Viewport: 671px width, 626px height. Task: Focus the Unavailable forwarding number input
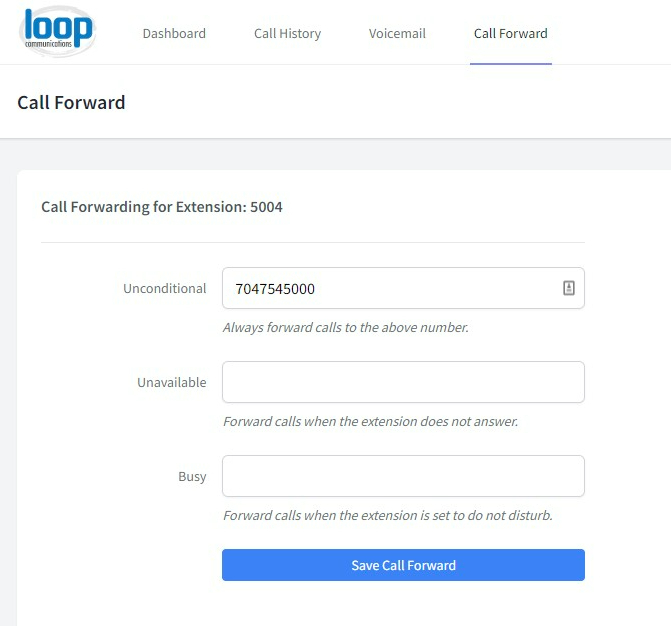tap(403, 382)
